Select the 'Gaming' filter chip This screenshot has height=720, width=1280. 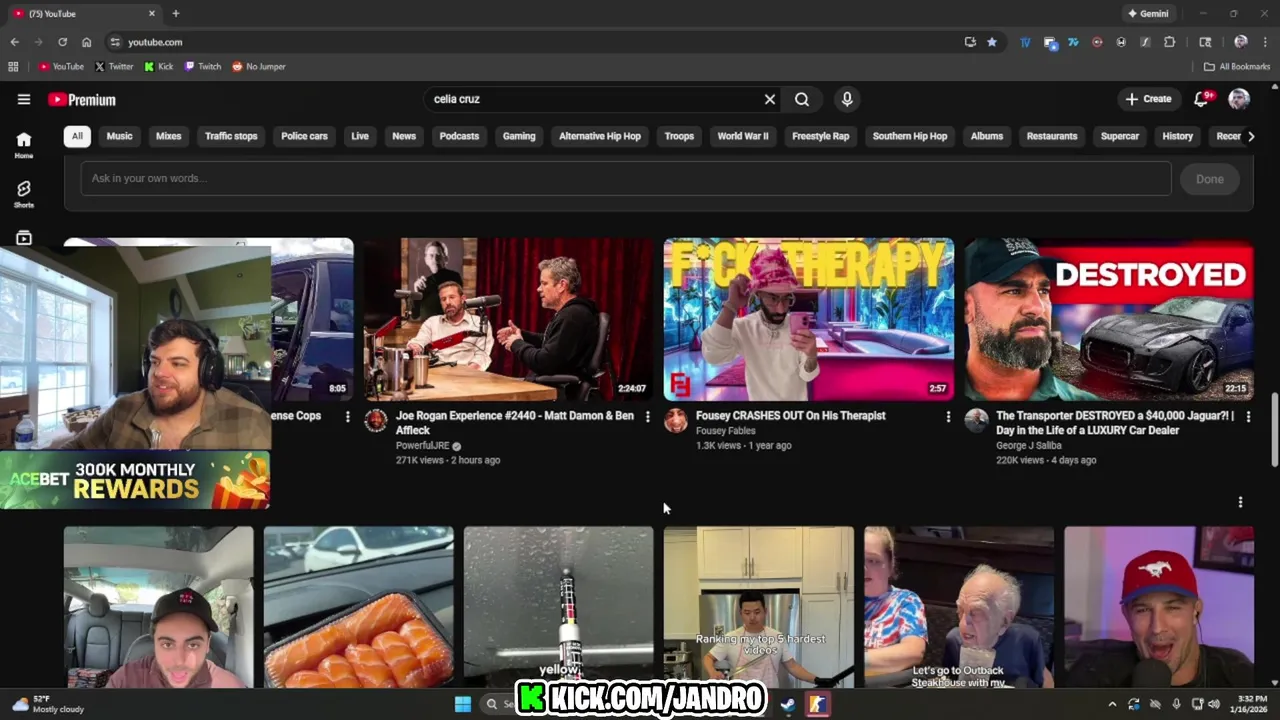point(519,136)
